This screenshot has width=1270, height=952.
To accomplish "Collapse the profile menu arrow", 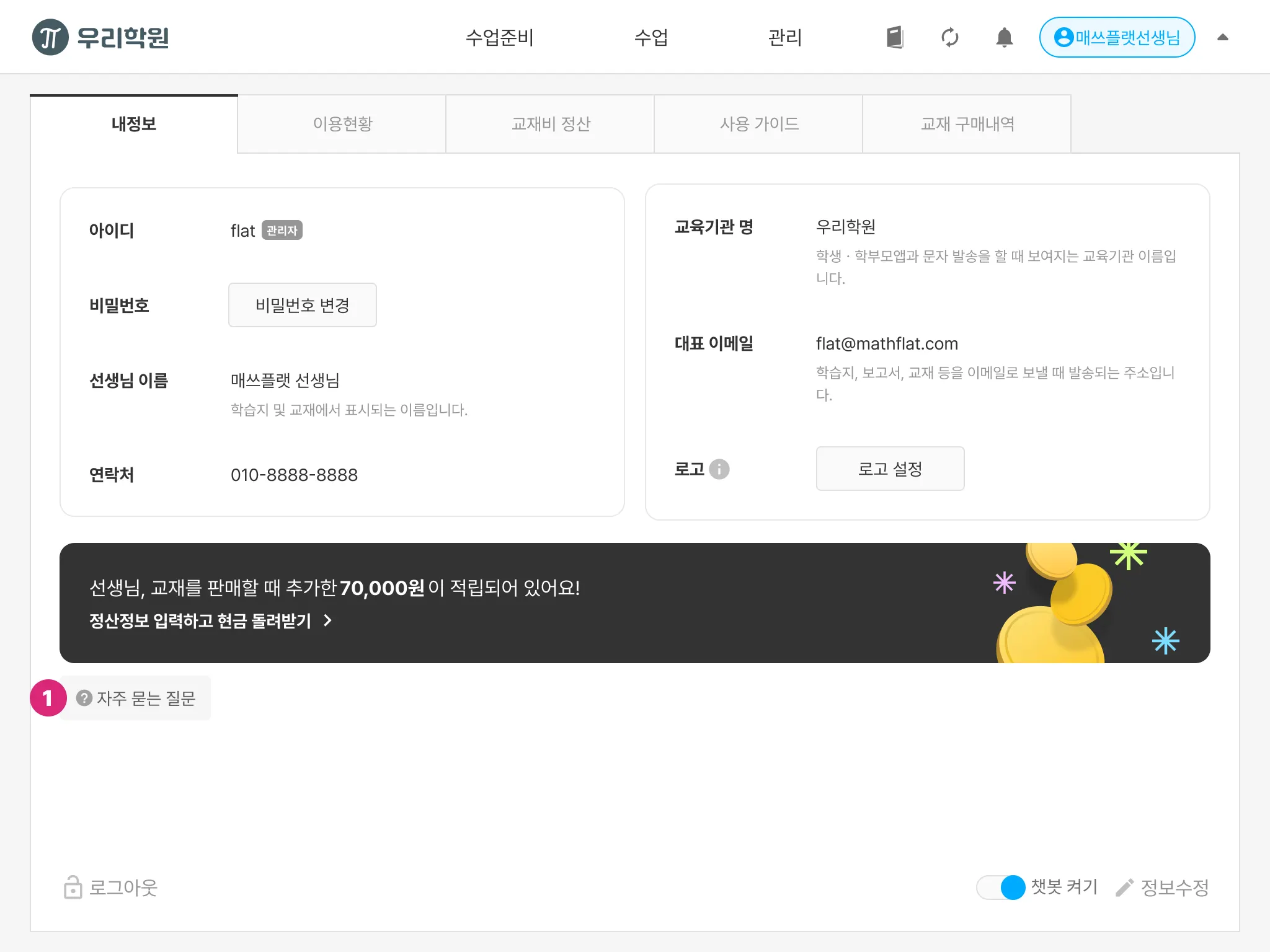I will [1222, 37].
